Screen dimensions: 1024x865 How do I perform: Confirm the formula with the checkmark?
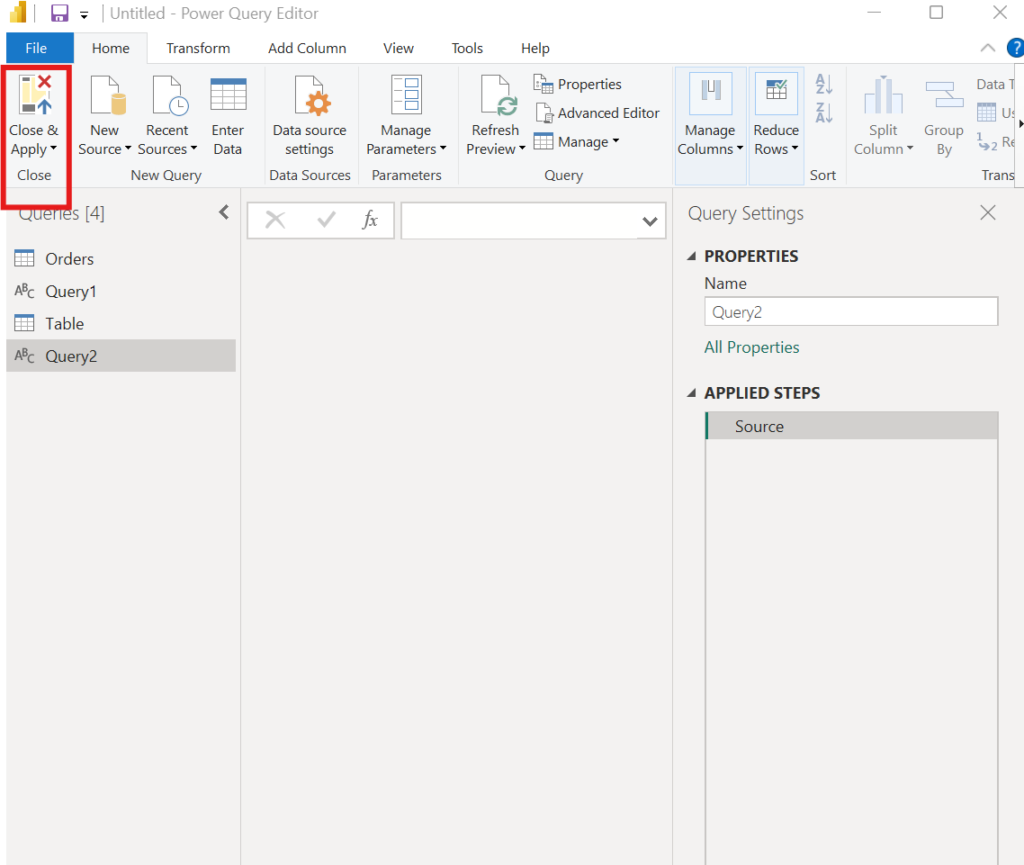pyautogui.click(x=326, y=220)
